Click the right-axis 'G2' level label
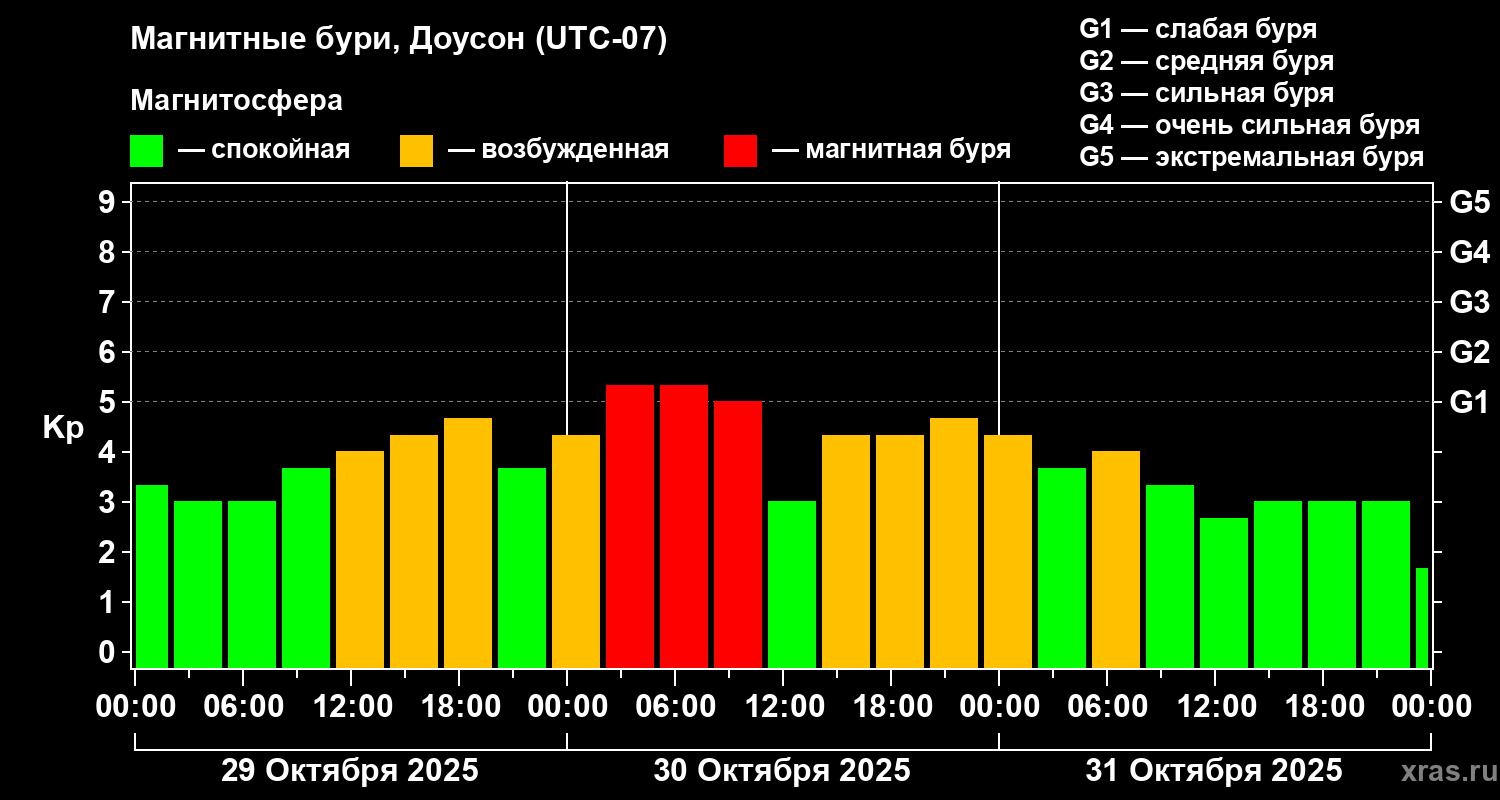Screen dimensions: 1500x800 click(1469, 353)
